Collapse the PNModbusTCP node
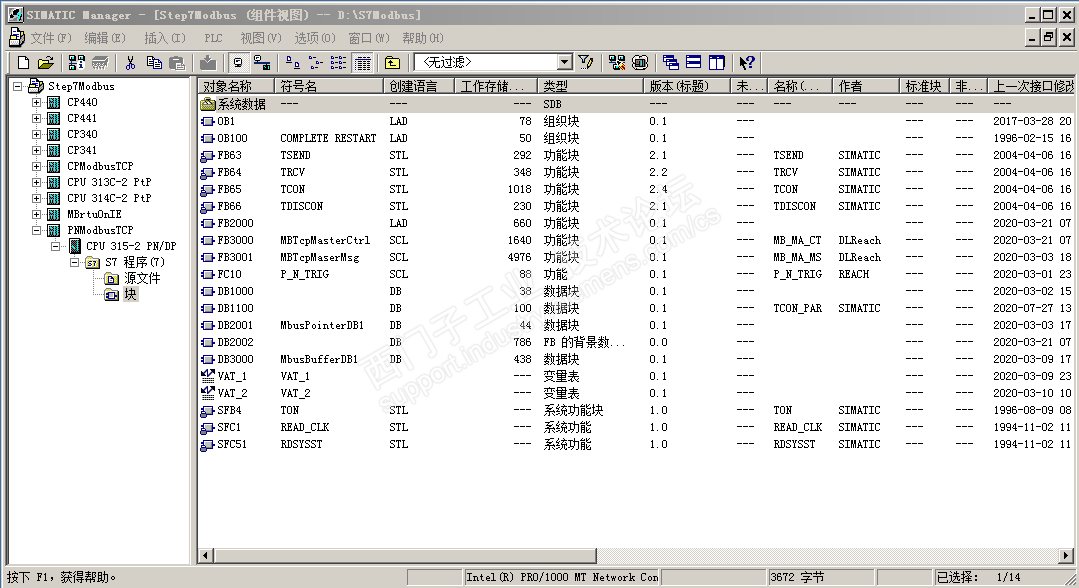This screenshot has height=588, width=1079. pyautogui.click(x=36, y=230)
